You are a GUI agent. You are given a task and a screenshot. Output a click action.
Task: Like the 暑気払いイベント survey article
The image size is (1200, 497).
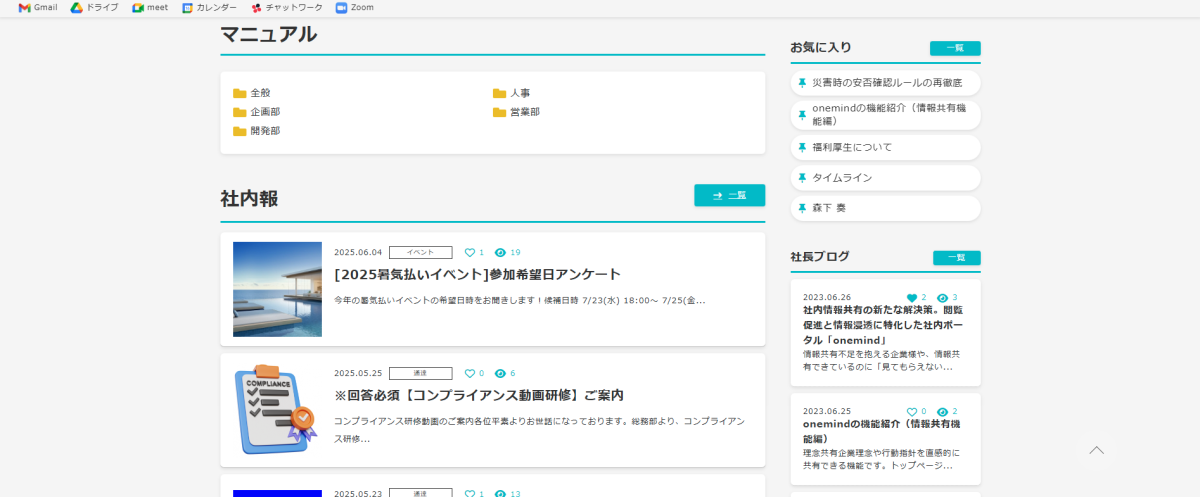470,252
